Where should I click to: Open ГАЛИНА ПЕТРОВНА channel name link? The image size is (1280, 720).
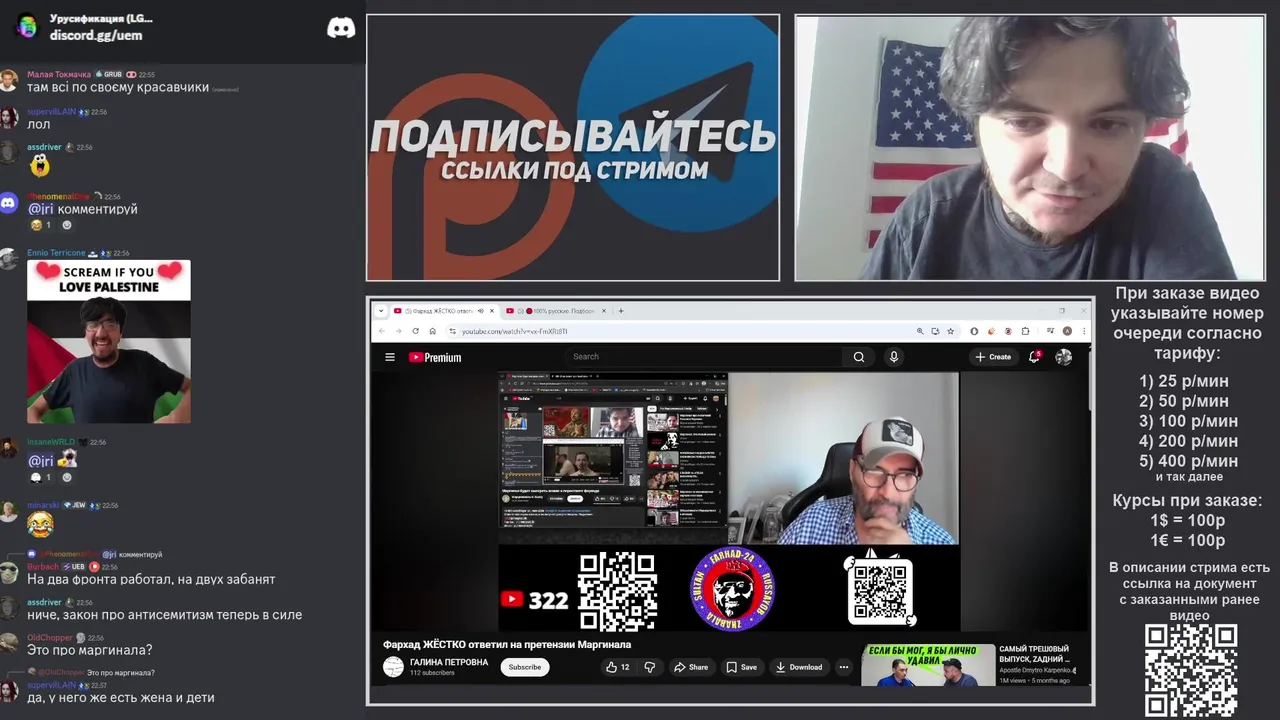[x=449, y=662]
